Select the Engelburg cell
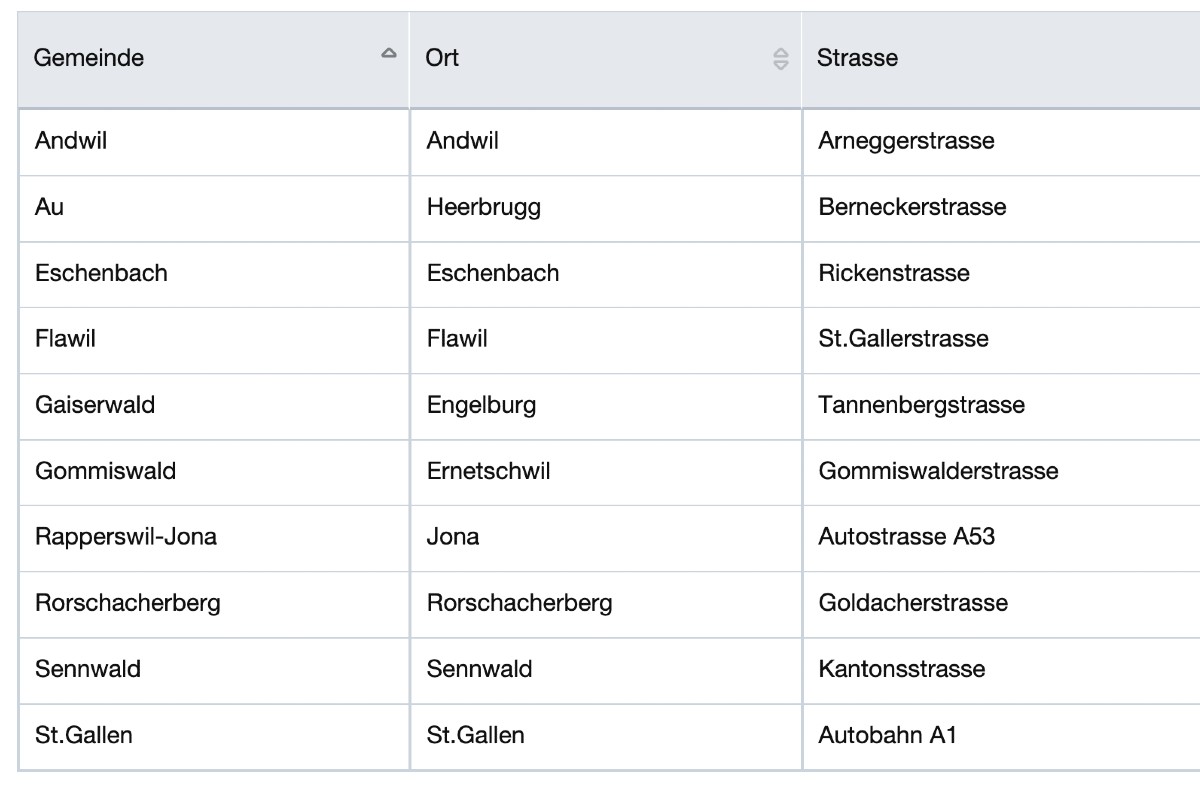 tap(481, 405)
